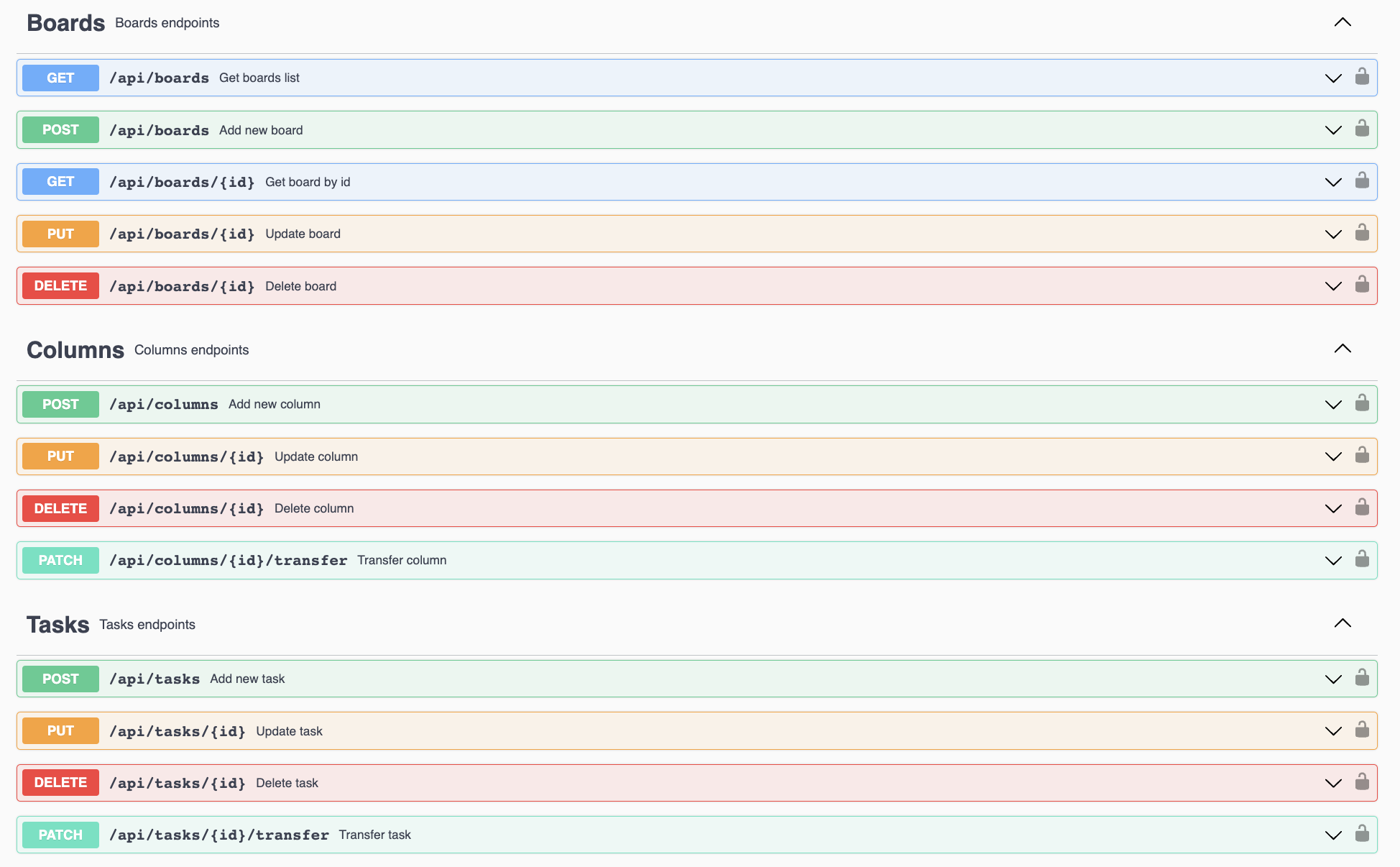The height and width of the screenshot is (867, 1400).
Task: Expand Update column endpoint chevron
Action: coord(1333,457)
